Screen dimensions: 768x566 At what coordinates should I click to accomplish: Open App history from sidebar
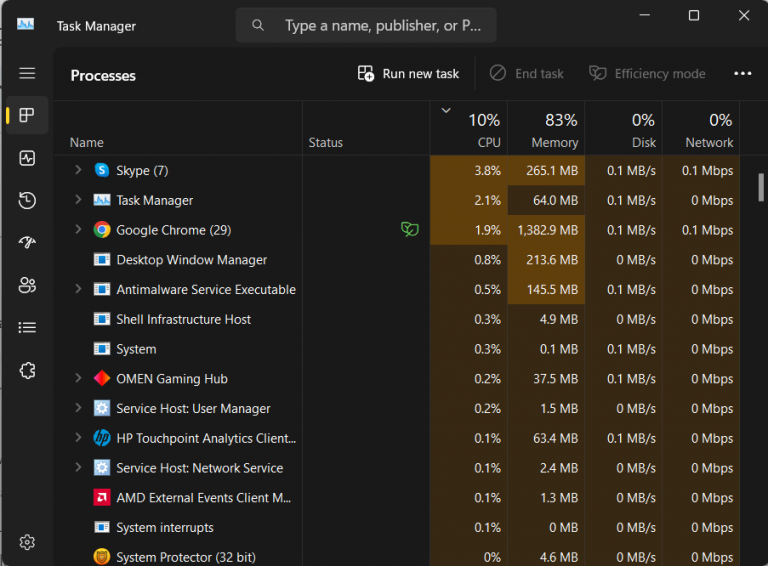point(27,201)
